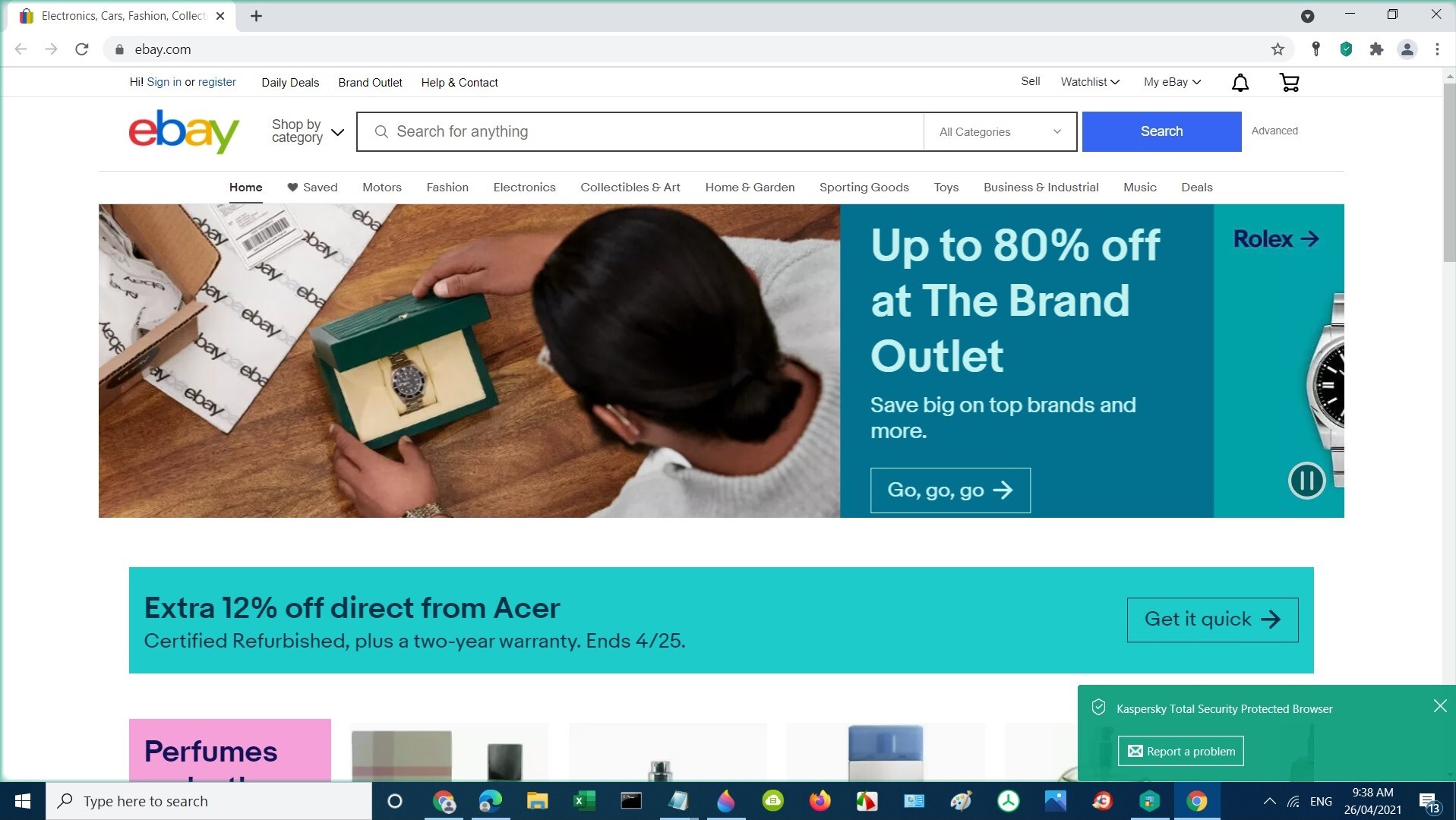The width and height of the screenshot is (1456, 820).
Task: Open the Saved tab
Action: click(312, 188)
